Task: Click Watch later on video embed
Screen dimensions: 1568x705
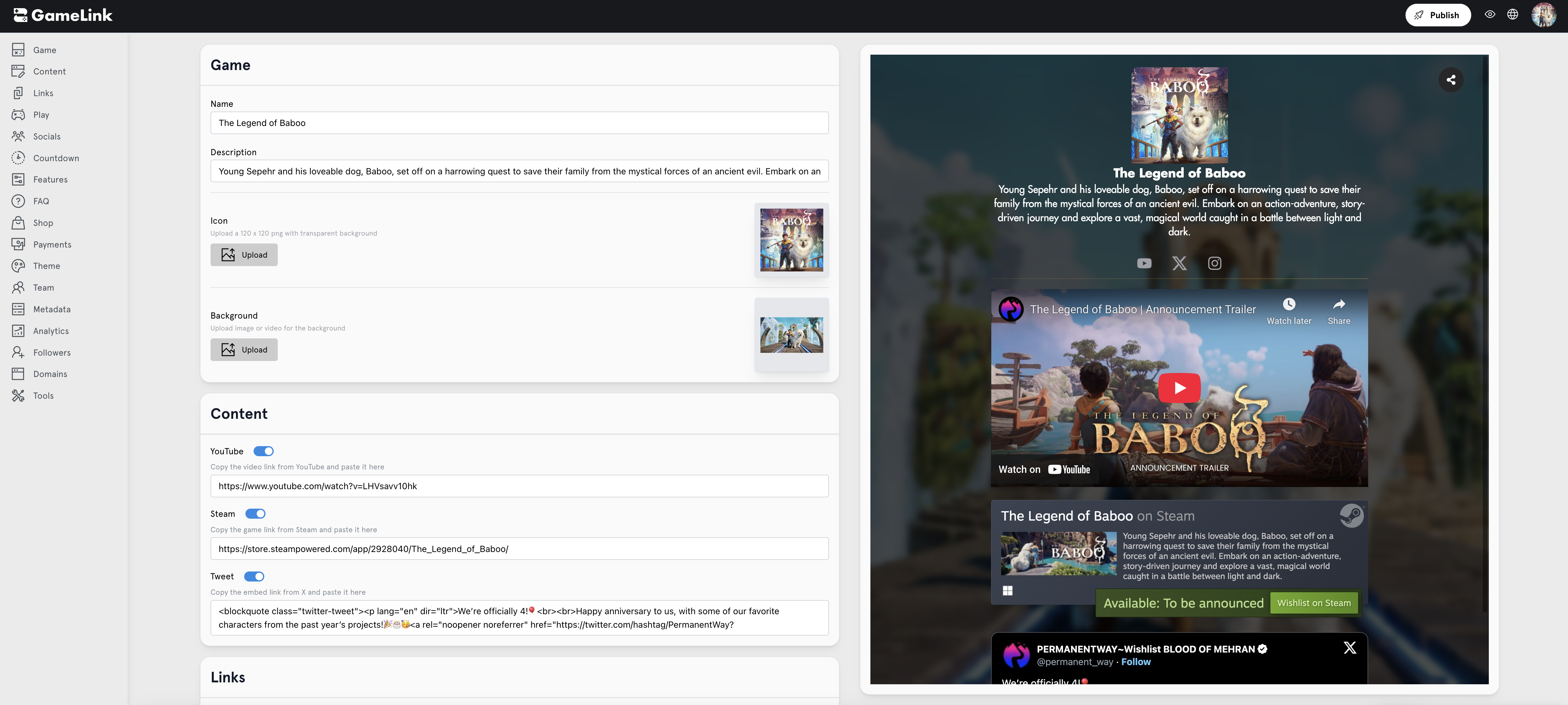Action: (1289, 311)
